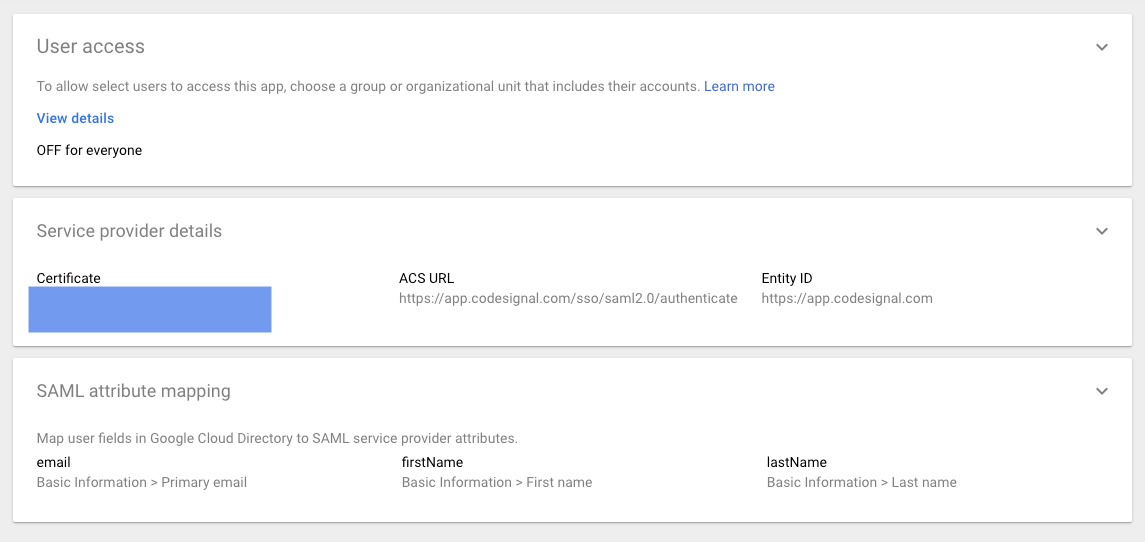1145x542 pixels.
Task: Select the Entity ID URL value
Action: click(847, 298)
